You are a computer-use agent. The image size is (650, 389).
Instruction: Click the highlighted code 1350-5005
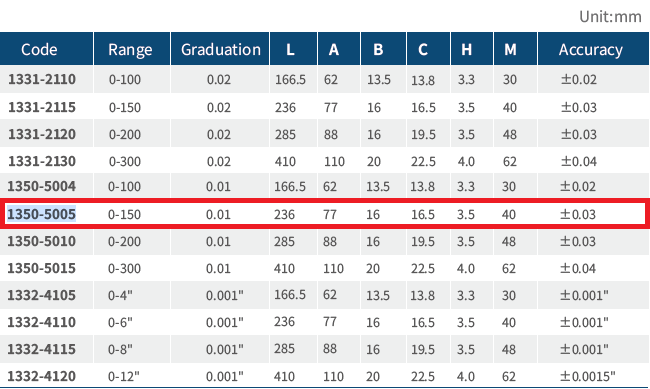point(41,214)
